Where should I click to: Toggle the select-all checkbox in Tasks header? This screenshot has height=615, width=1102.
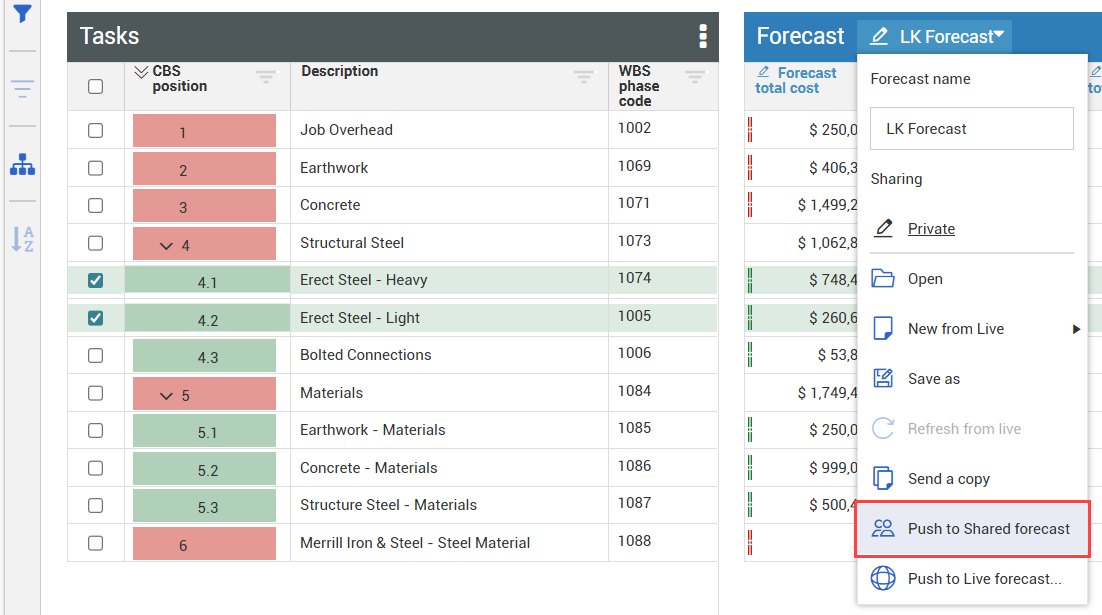pyautogui.click(x=95, y=86)
